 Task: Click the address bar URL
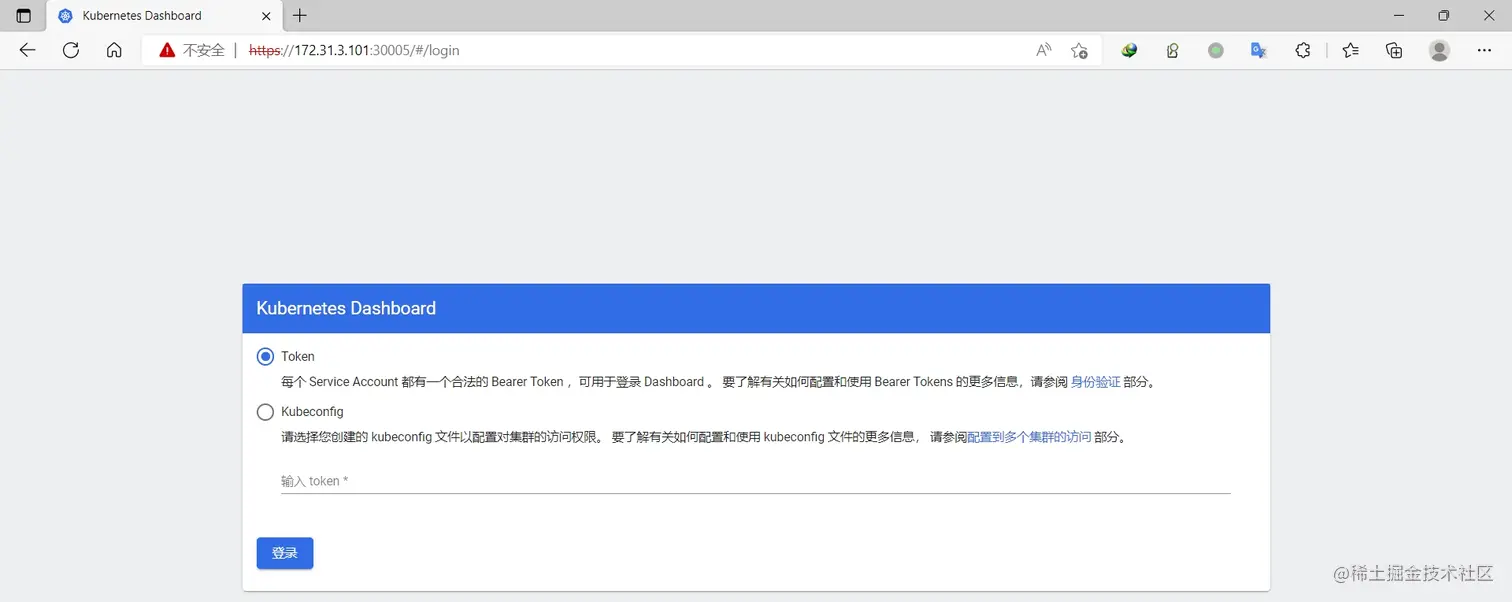click(x=354, y=50)
